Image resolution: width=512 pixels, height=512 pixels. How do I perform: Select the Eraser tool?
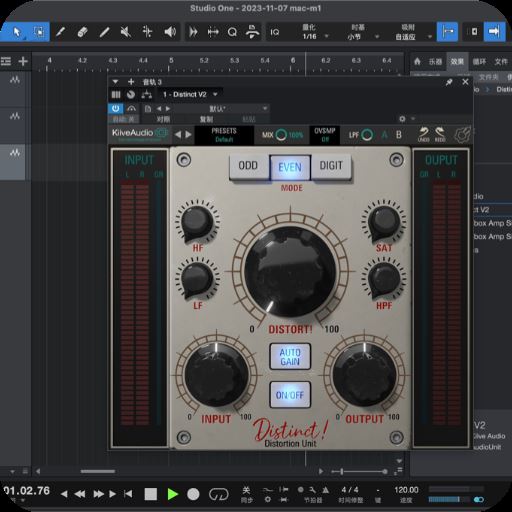pyautogui.click(x=82, y=32)
